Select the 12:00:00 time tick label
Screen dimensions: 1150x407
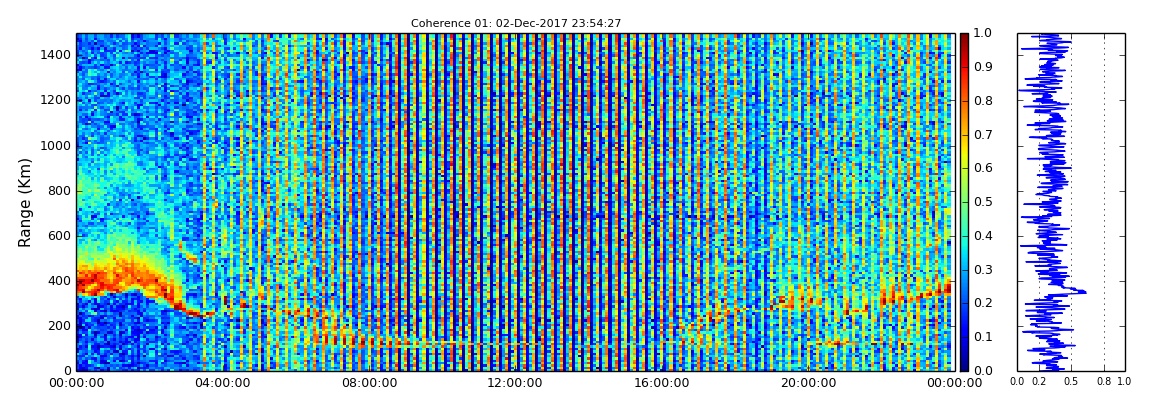tap(513, 383)
